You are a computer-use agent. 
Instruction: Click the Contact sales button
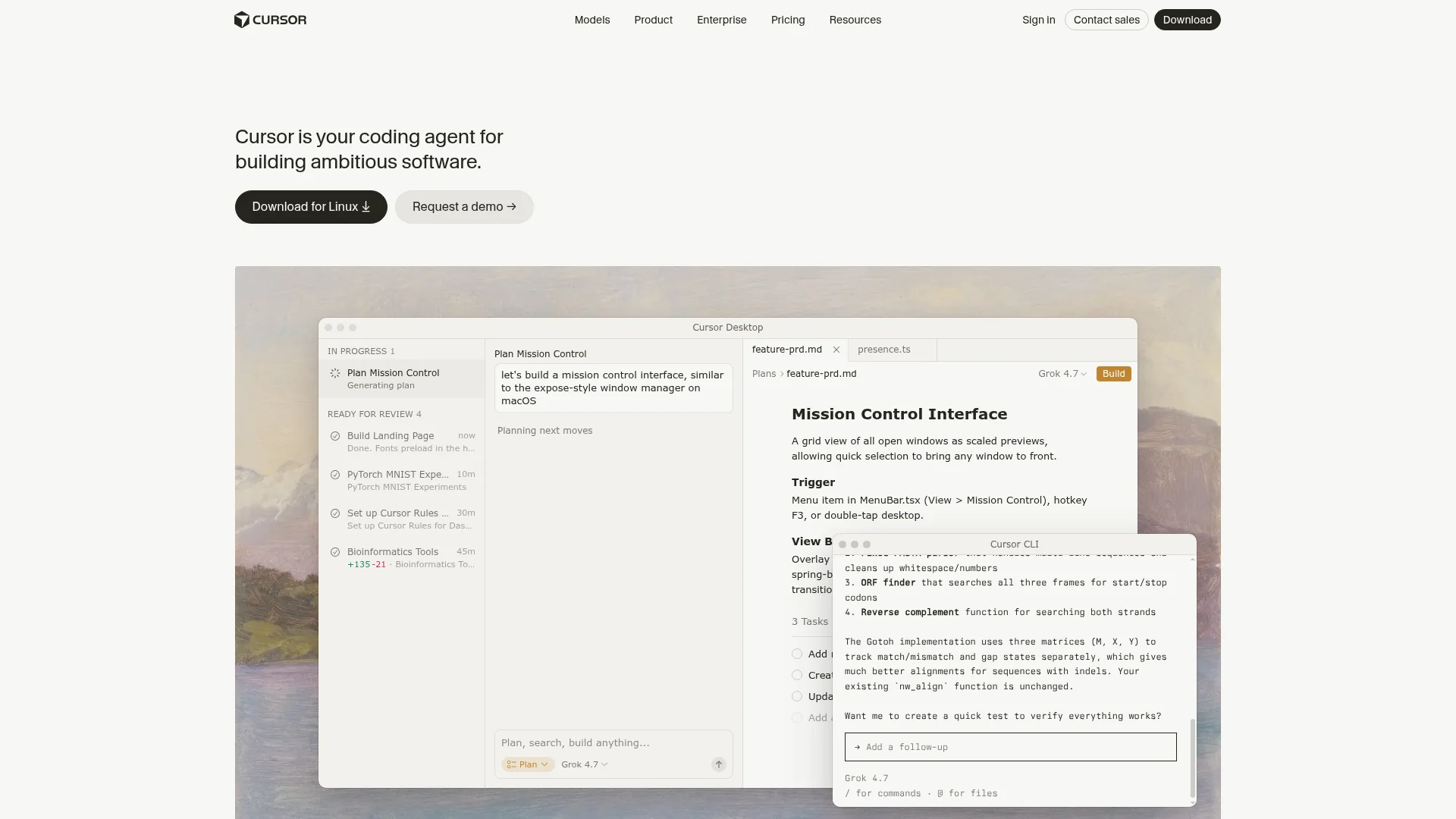[1106, 20]
